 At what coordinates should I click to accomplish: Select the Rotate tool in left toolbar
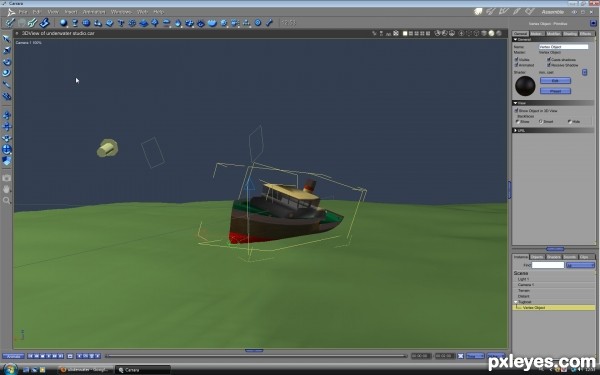tap(7, 62)
